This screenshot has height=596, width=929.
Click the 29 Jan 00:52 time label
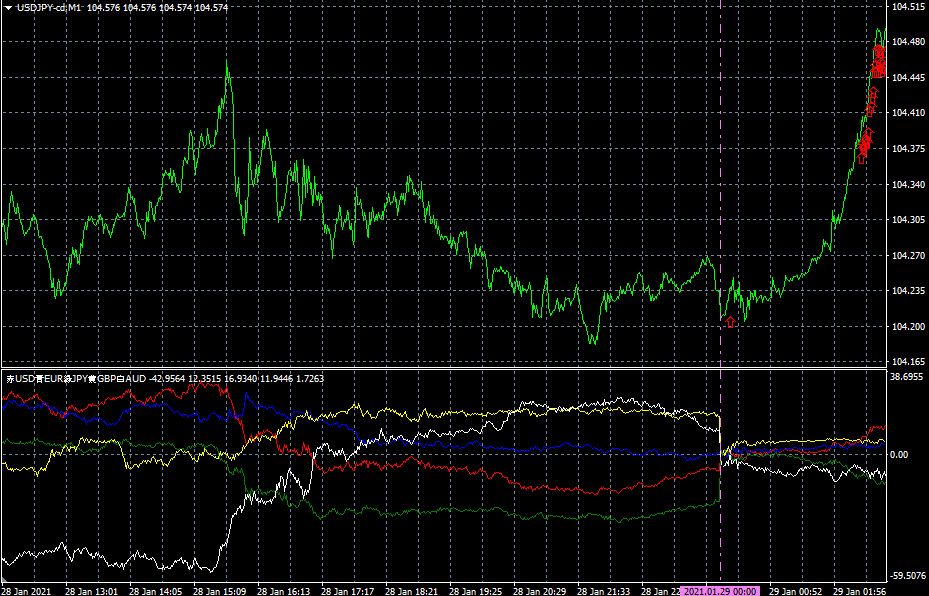[795, 591]
